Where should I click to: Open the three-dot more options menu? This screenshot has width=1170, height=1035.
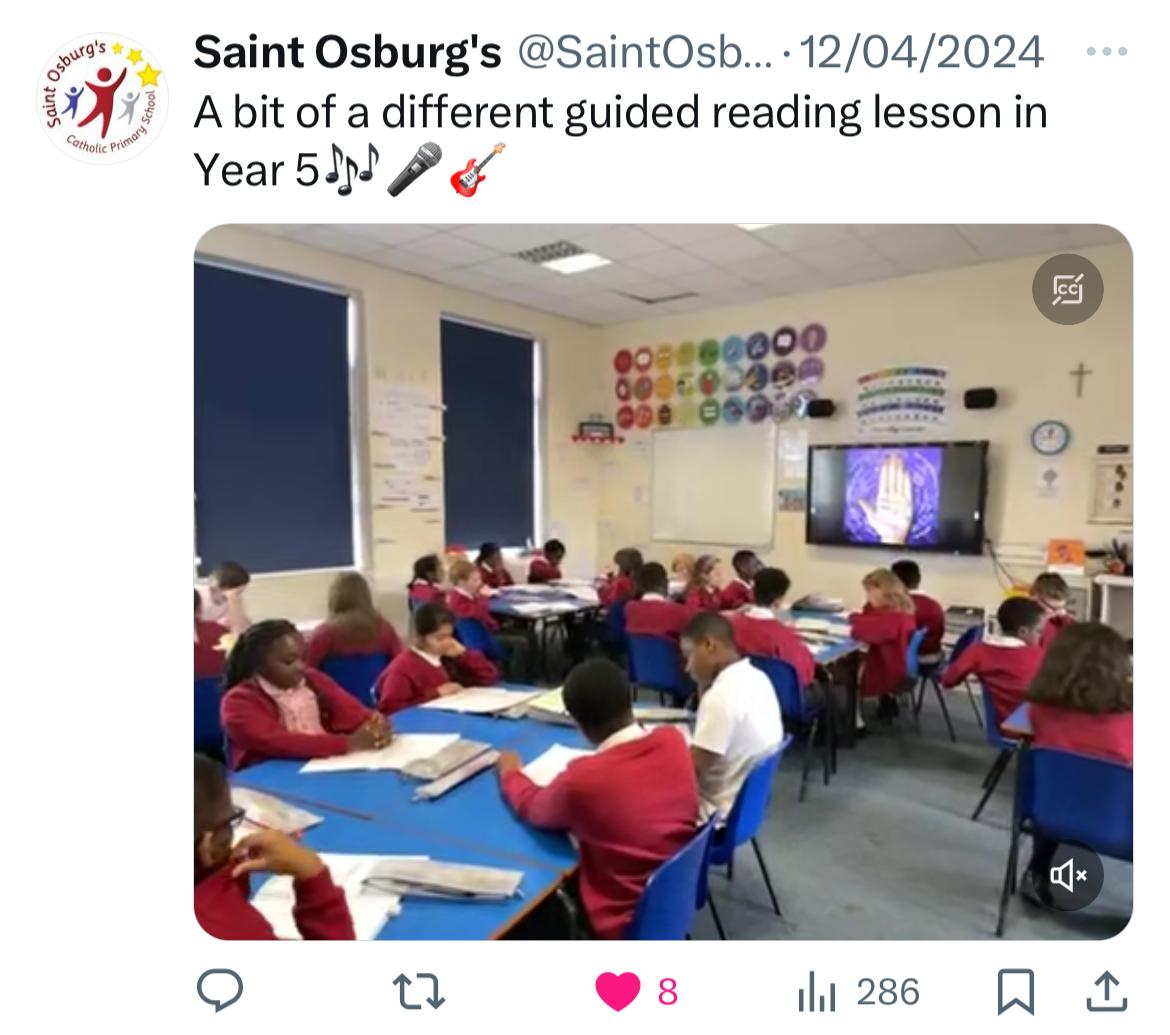point(1107,51)
